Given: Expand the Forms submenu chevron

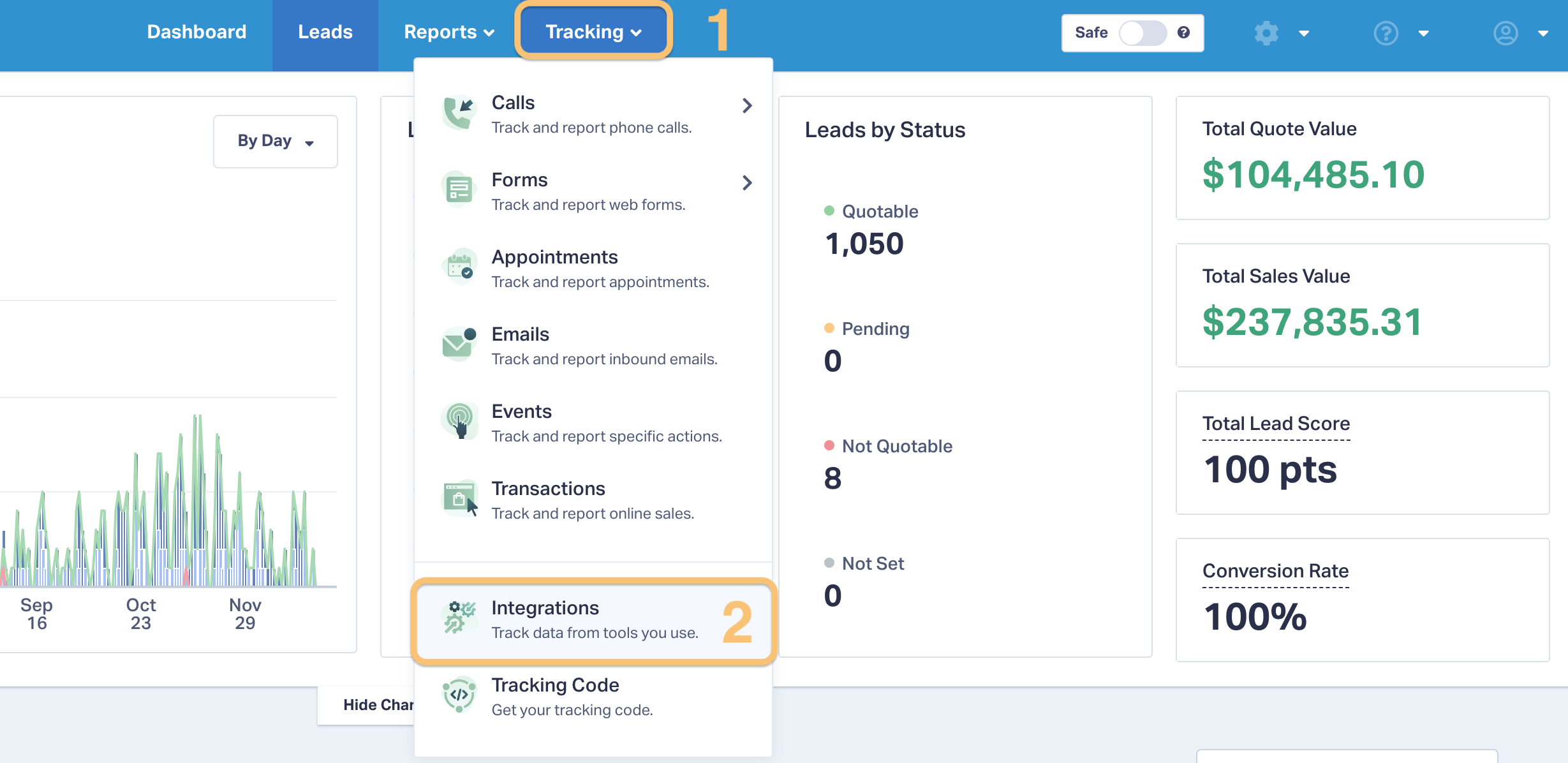Looking at the screenshot, I should (747, 182).
